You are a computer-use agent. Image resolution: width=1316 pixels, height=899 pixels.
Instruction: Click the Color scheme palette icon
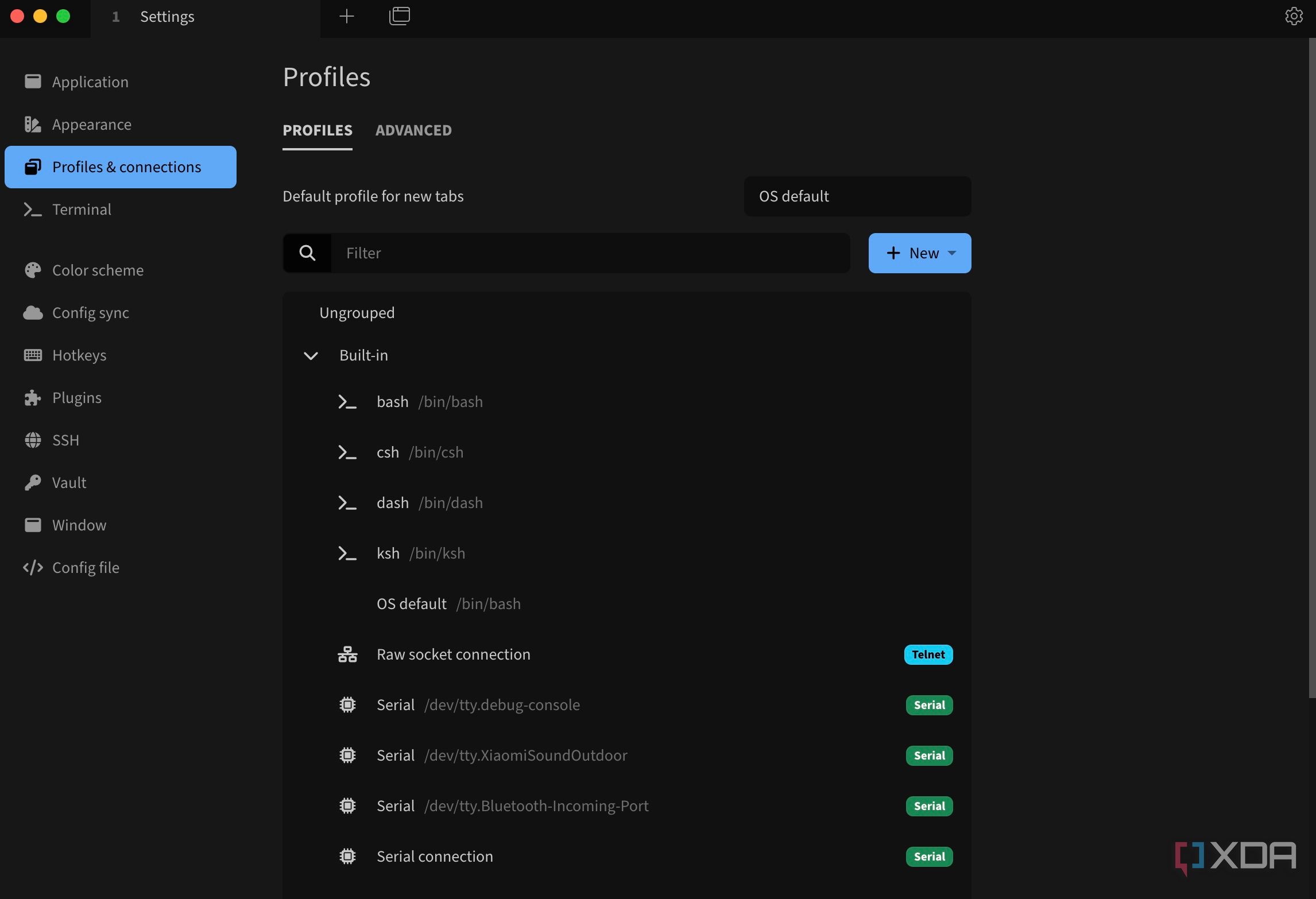pos(33,270)
